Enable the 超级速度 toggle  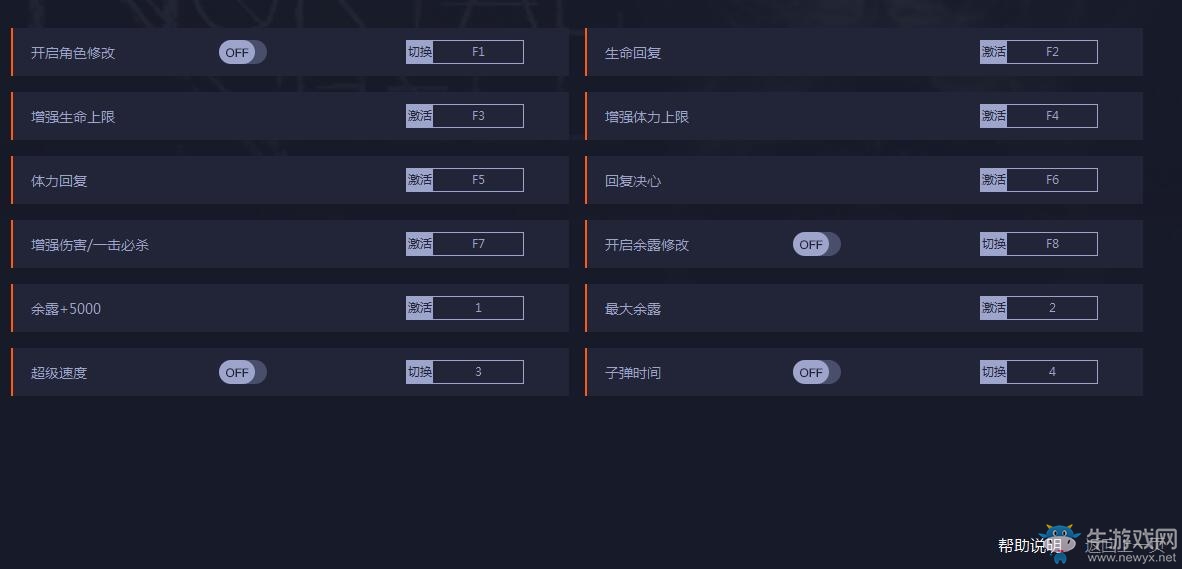pos(243,372)
